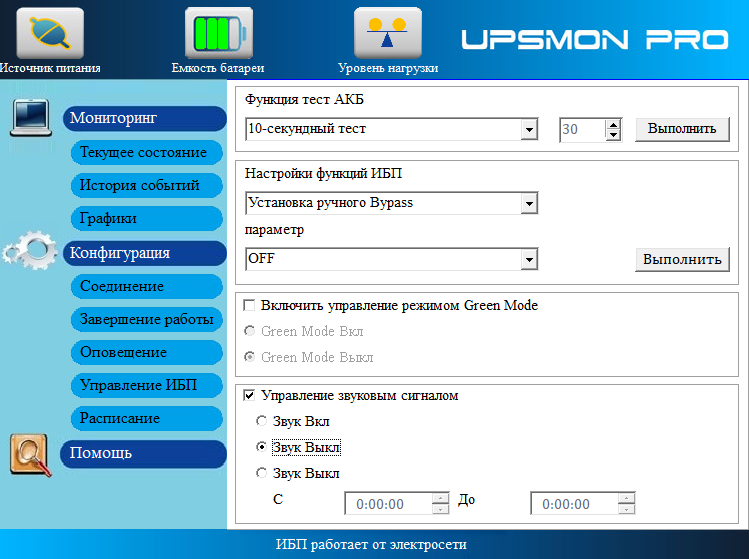Viewport: 749px width, 559px height.
Task: Open Завершение работы settings
Action: pyautogui.click(x=147, y=319)
